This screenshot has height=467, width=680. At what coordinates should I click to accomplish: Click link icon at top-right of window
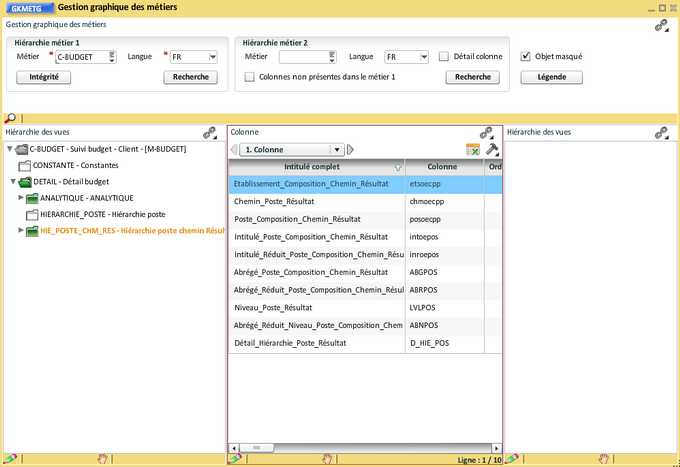[661, 26]
